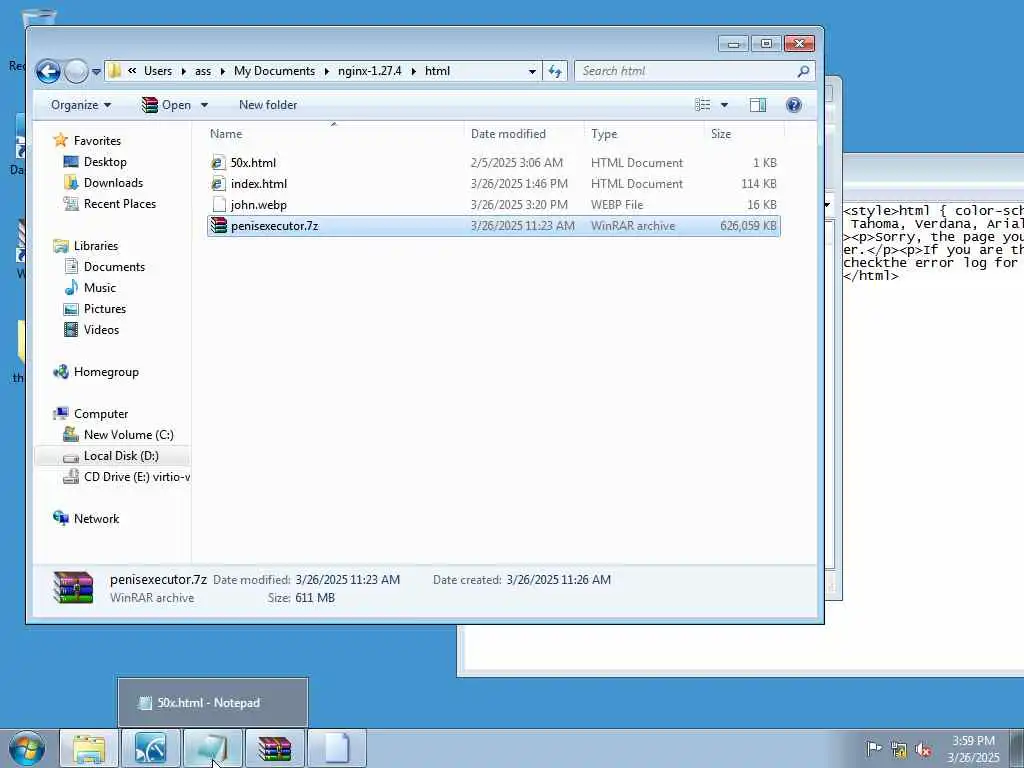Click the Refresh button beside the address bar
This screenshot has width=1024, height=768.
tap(554, 71)
